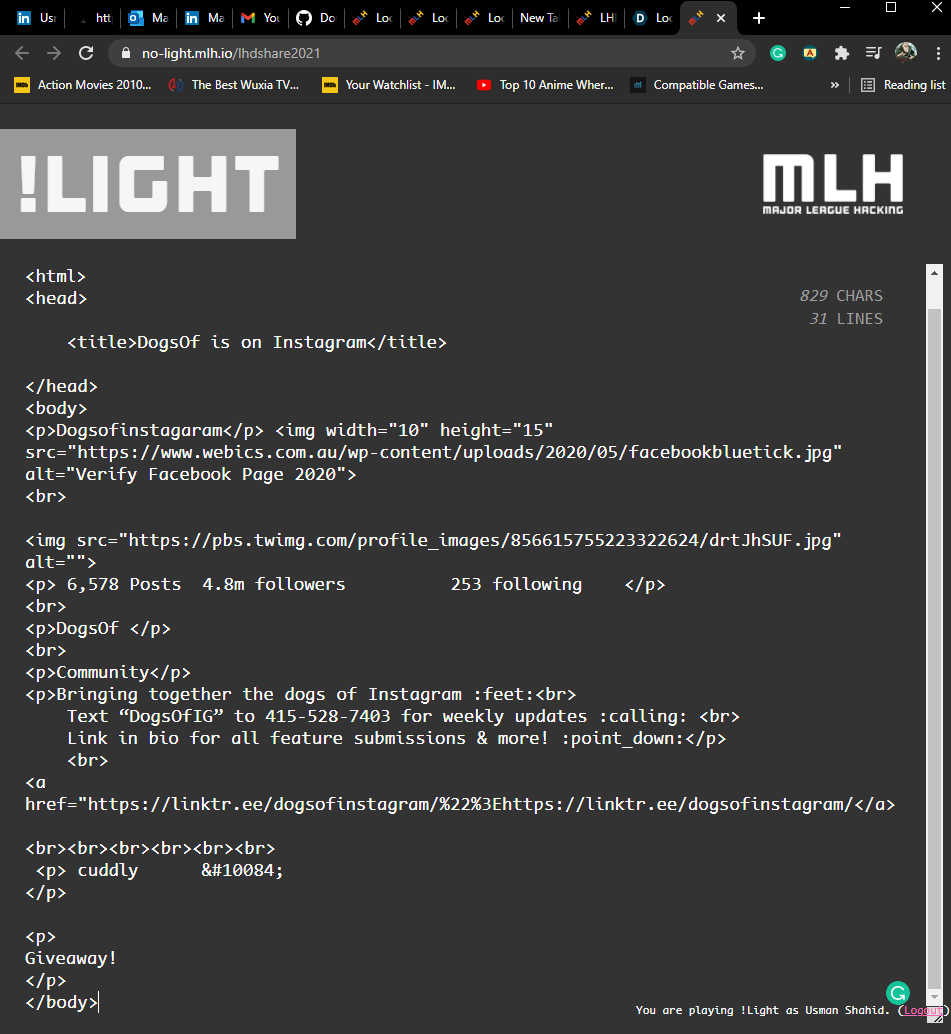The height and width of the screenshot is (1034, 951).
Task: Open 'Action Movies 2010...' bookmark
Action: tap(83, 85)
